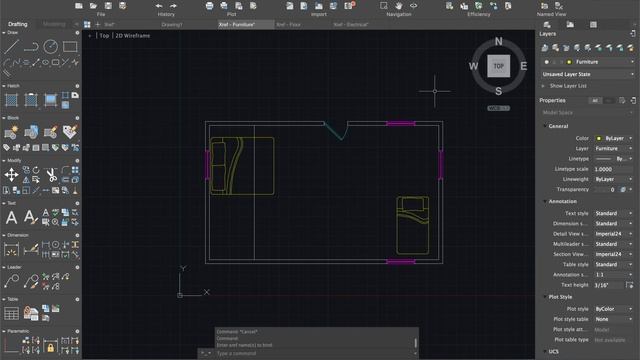Click the Type a command input field
Viewport: 640px width, 360px height.
click(x=314, y=353)
